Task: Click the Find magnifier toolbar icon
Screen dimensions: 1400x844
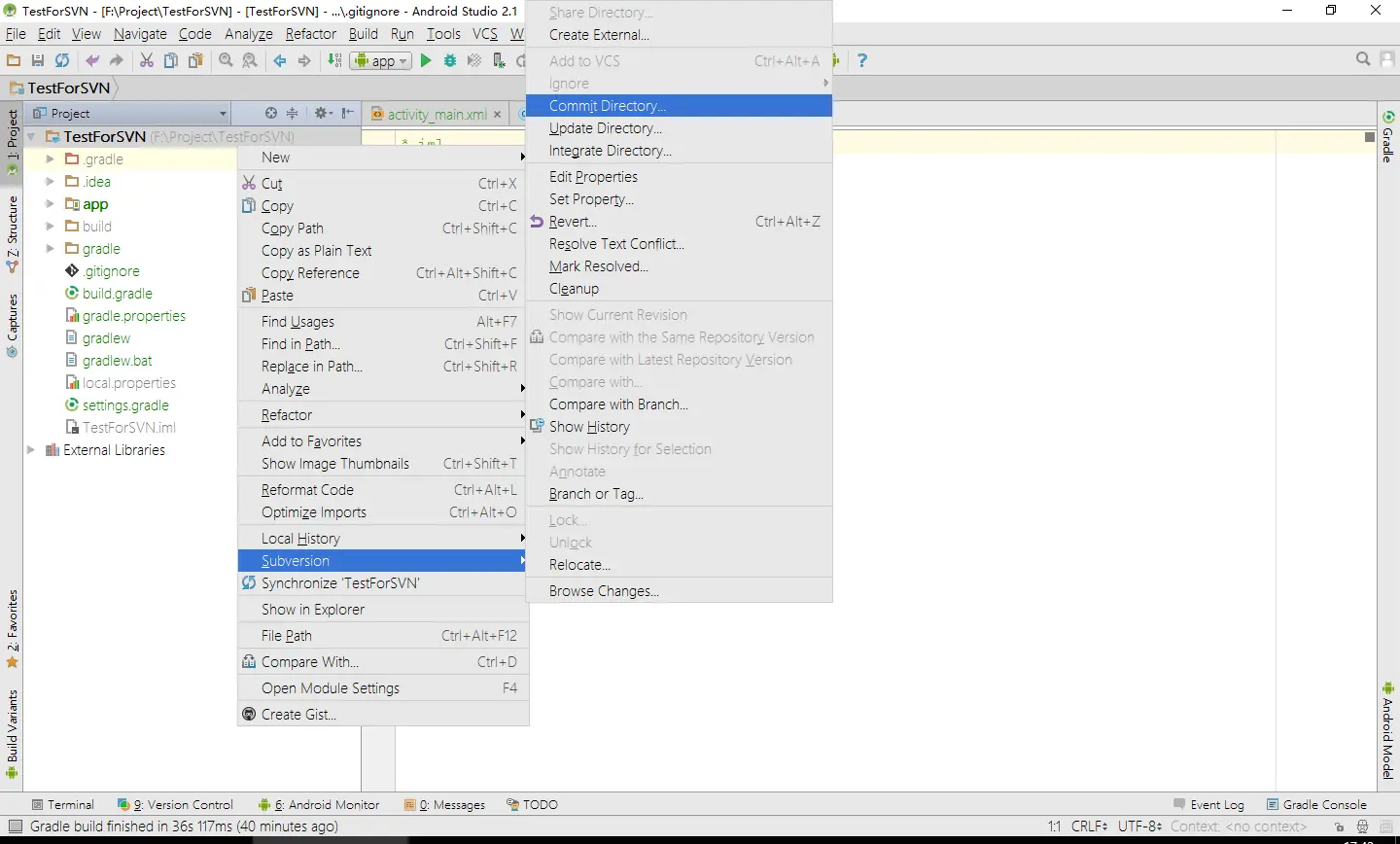Action: click(x=226, y=60)
